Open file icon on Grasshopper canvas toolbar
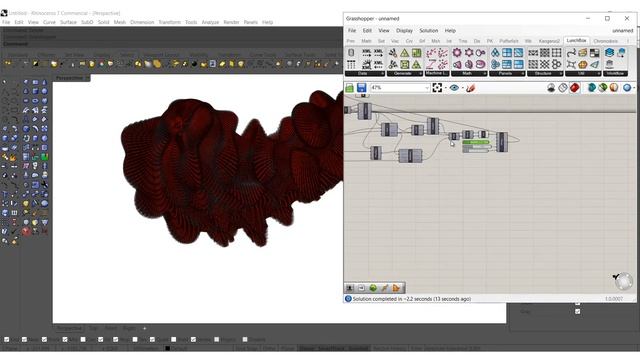The width and height of the screenshot is (640, 360). click(349, 88)
